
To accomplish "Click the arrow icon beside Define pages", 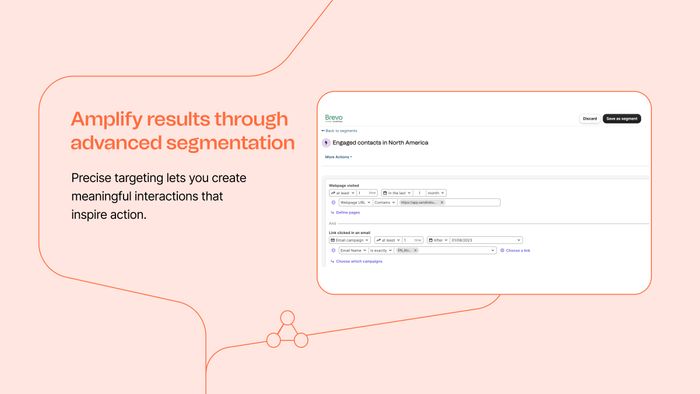I will click(332, 213).
